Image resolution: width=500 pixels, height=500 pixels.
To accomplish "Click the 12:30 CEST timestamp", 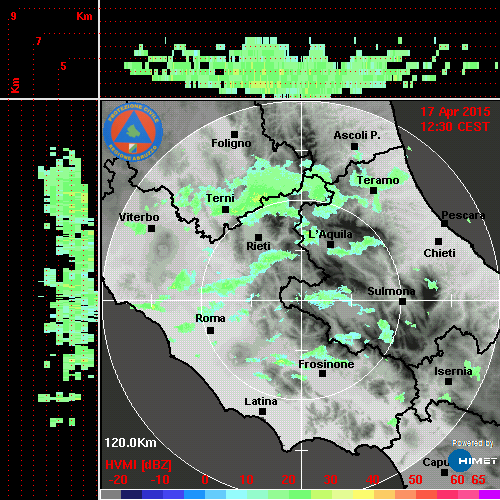I will pyautogui.click(x=455, y=127).
